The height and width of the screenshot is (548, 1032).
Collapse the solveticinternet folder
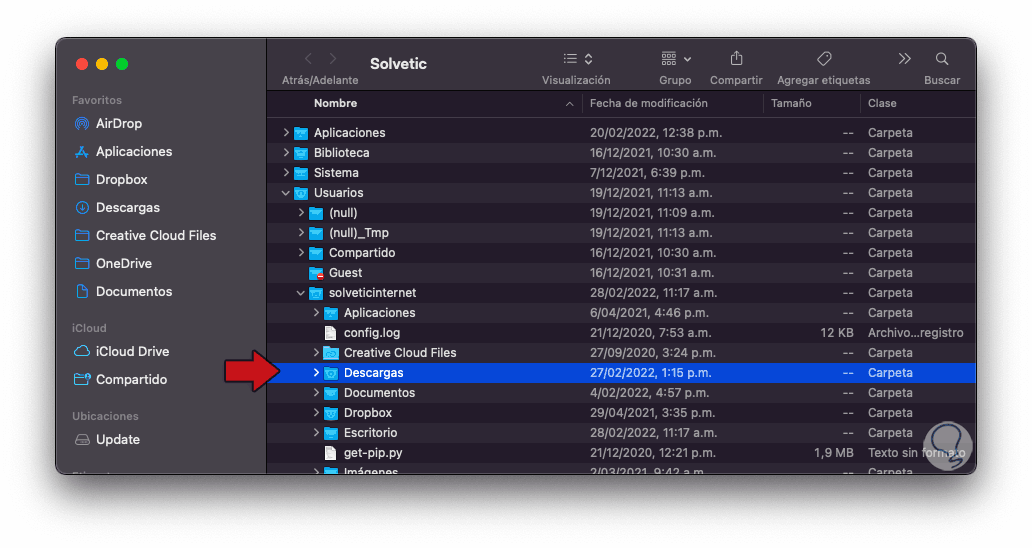tap(301, 293)
